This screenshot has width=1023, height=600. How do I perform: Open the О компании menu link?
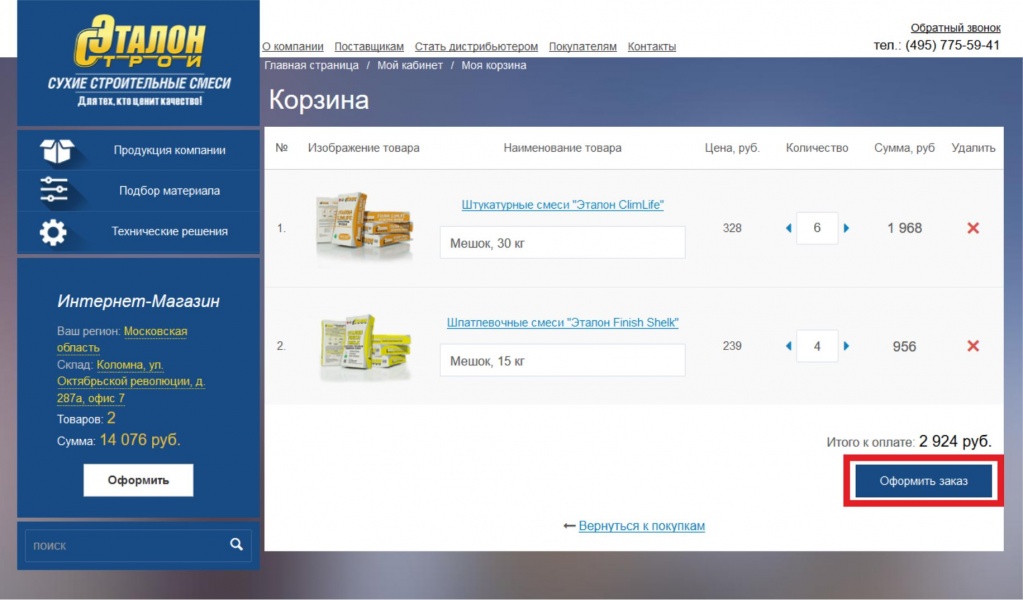[293, 46]
